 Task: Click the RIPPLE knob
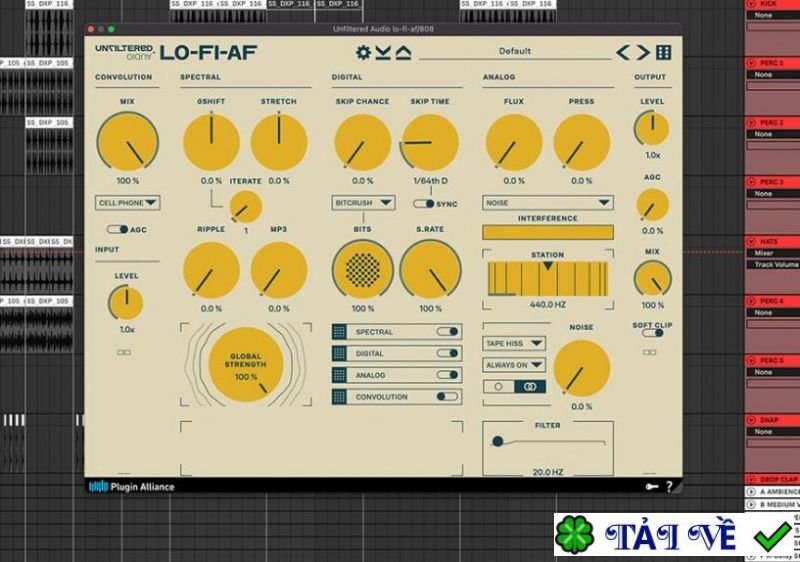click(x=211, y=270)
